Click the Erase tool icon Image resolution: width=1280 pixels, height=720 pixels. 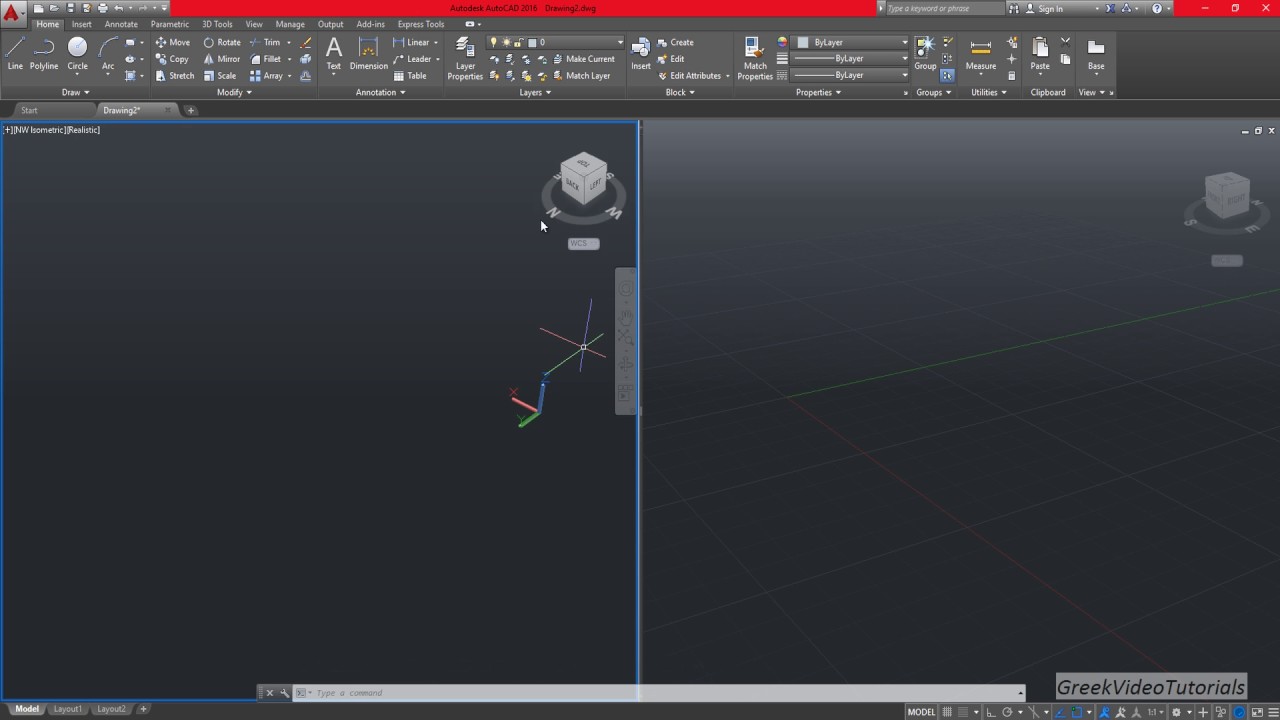coord(305,42)
